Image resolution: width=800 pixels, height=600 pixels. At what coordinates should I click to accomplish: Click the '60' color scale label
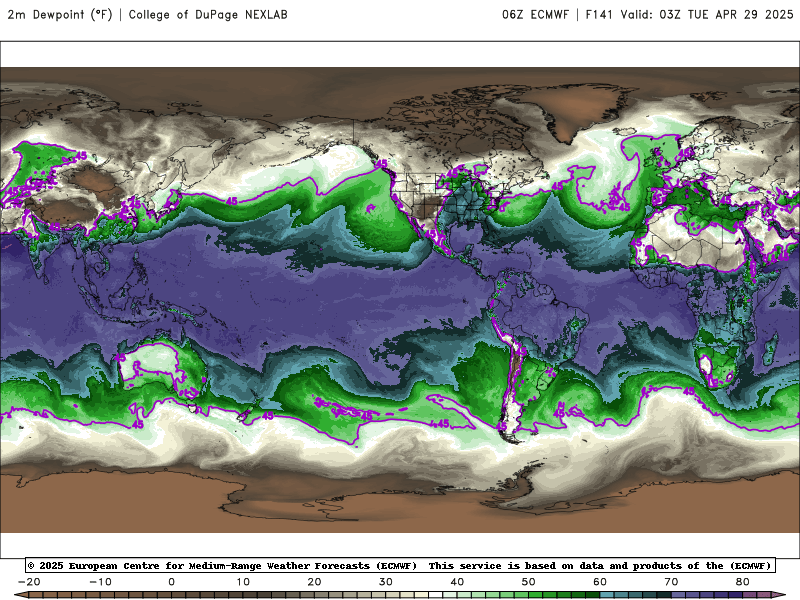point(600,582)
